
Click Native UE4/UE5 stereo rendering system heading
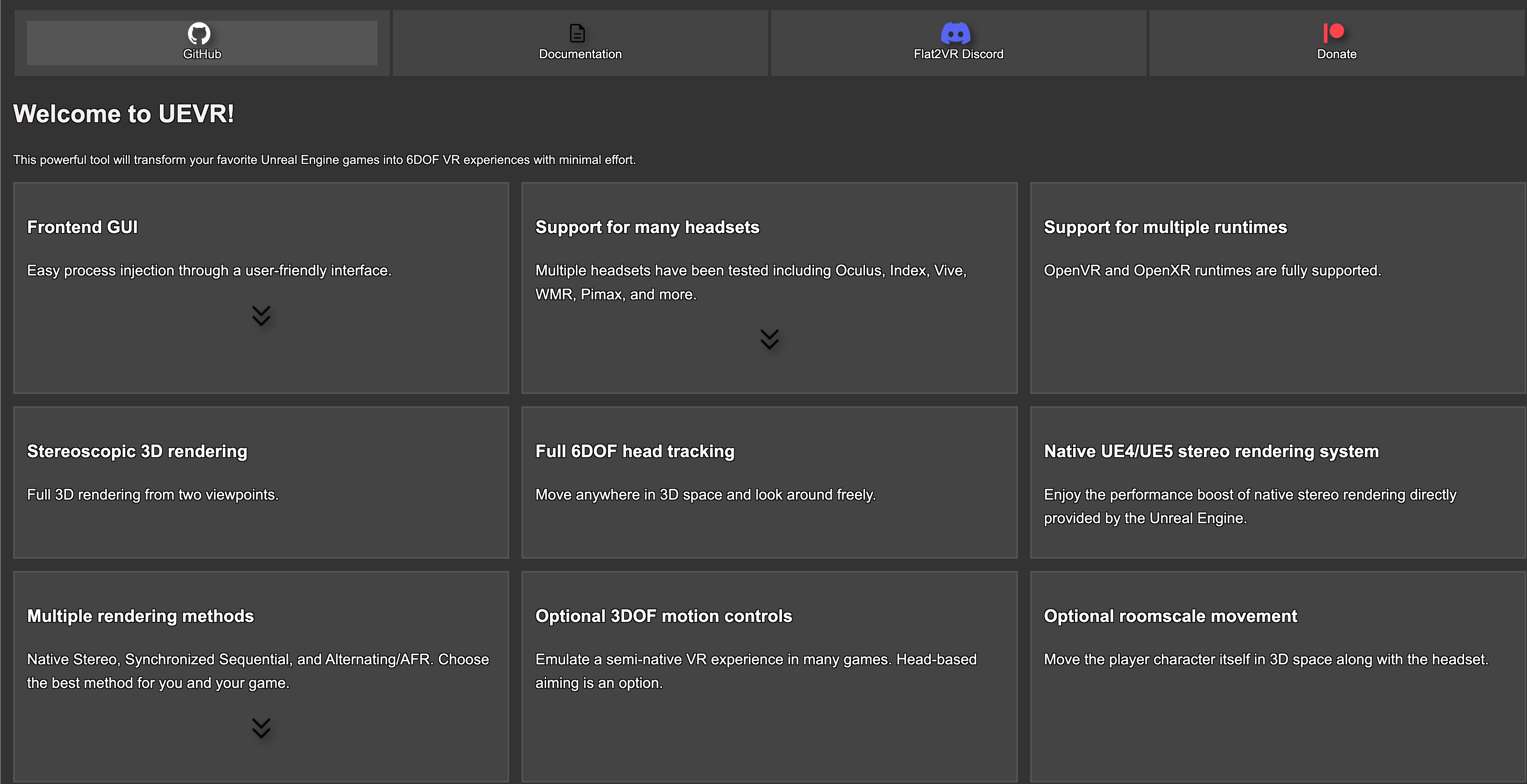click(1211, 451)
